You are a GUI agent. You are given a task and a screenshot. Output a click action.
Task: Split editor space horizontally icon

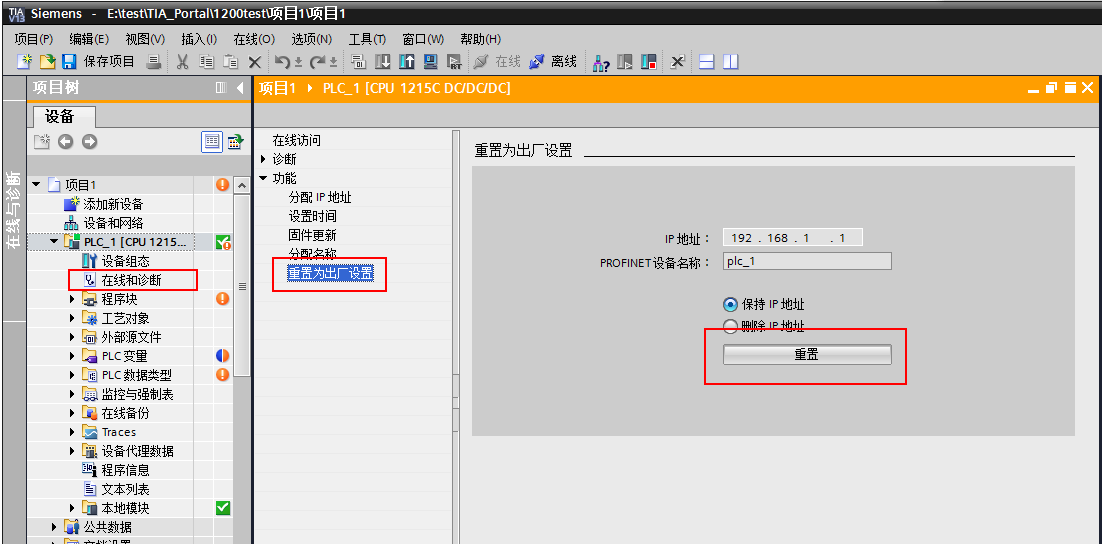[x=707, y=62]
